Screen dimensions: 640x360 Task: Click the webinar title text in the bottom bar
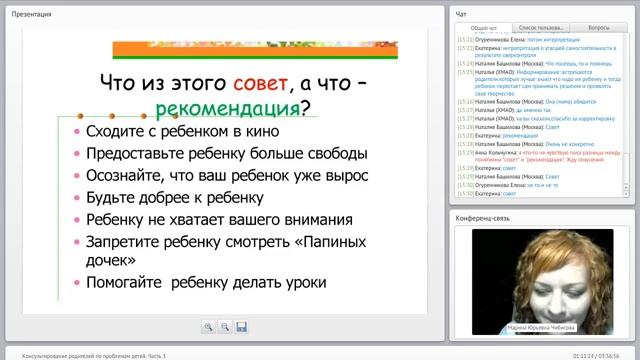point(94,356)
